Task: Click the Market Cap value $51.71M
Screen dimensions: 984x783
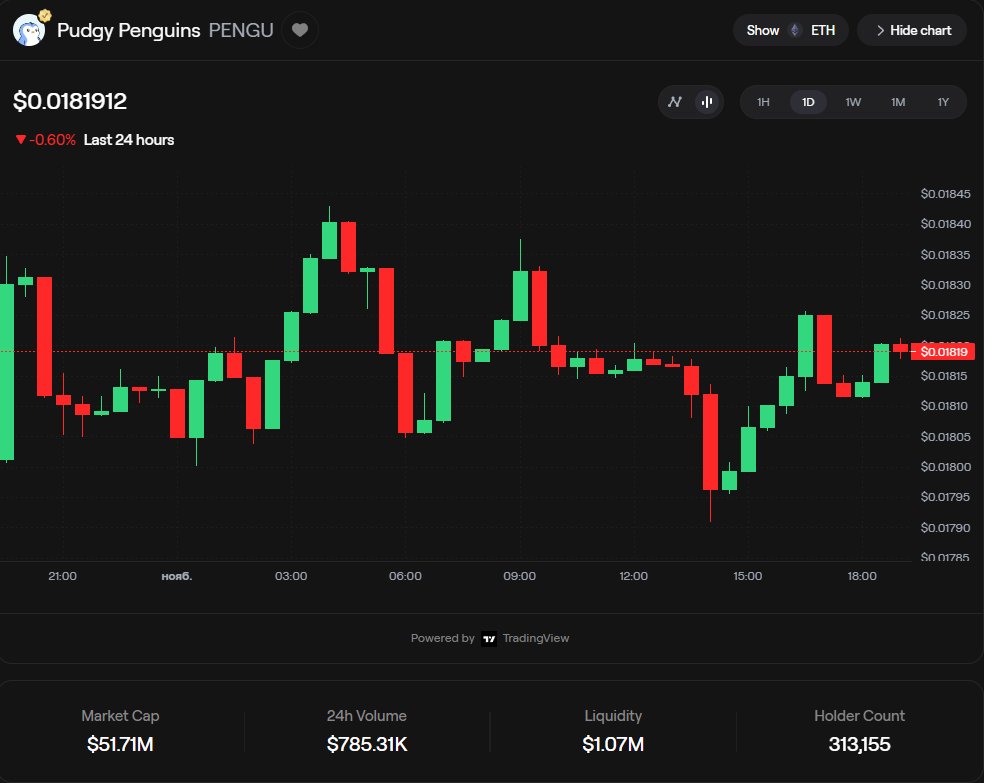Action: coord(120,744)
